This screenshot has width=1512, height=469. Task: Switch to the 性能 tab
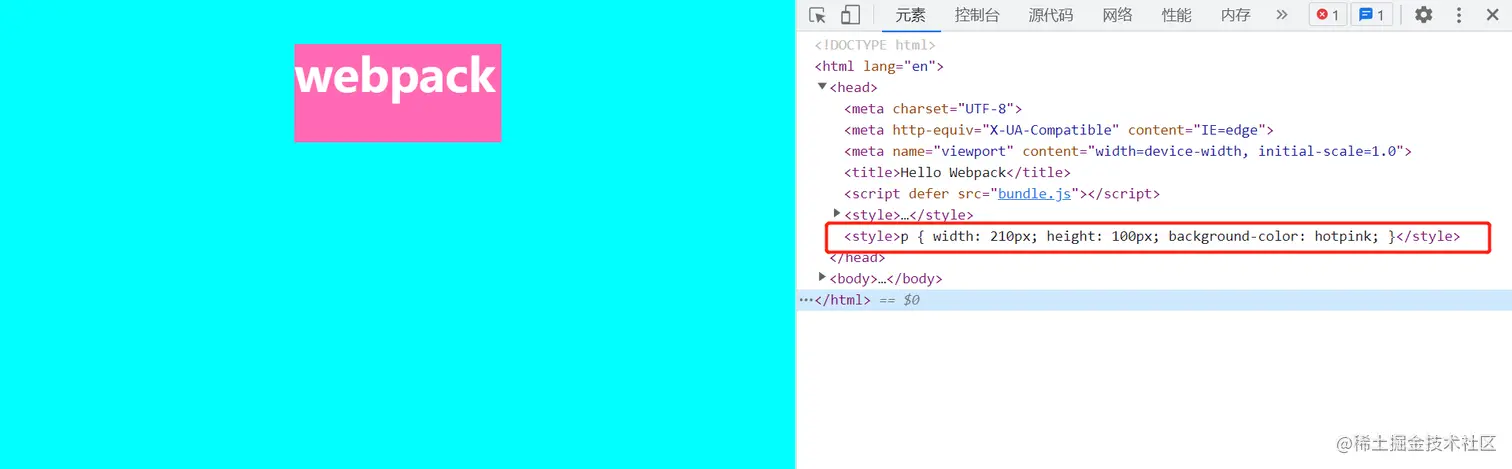coord(1176,15)
